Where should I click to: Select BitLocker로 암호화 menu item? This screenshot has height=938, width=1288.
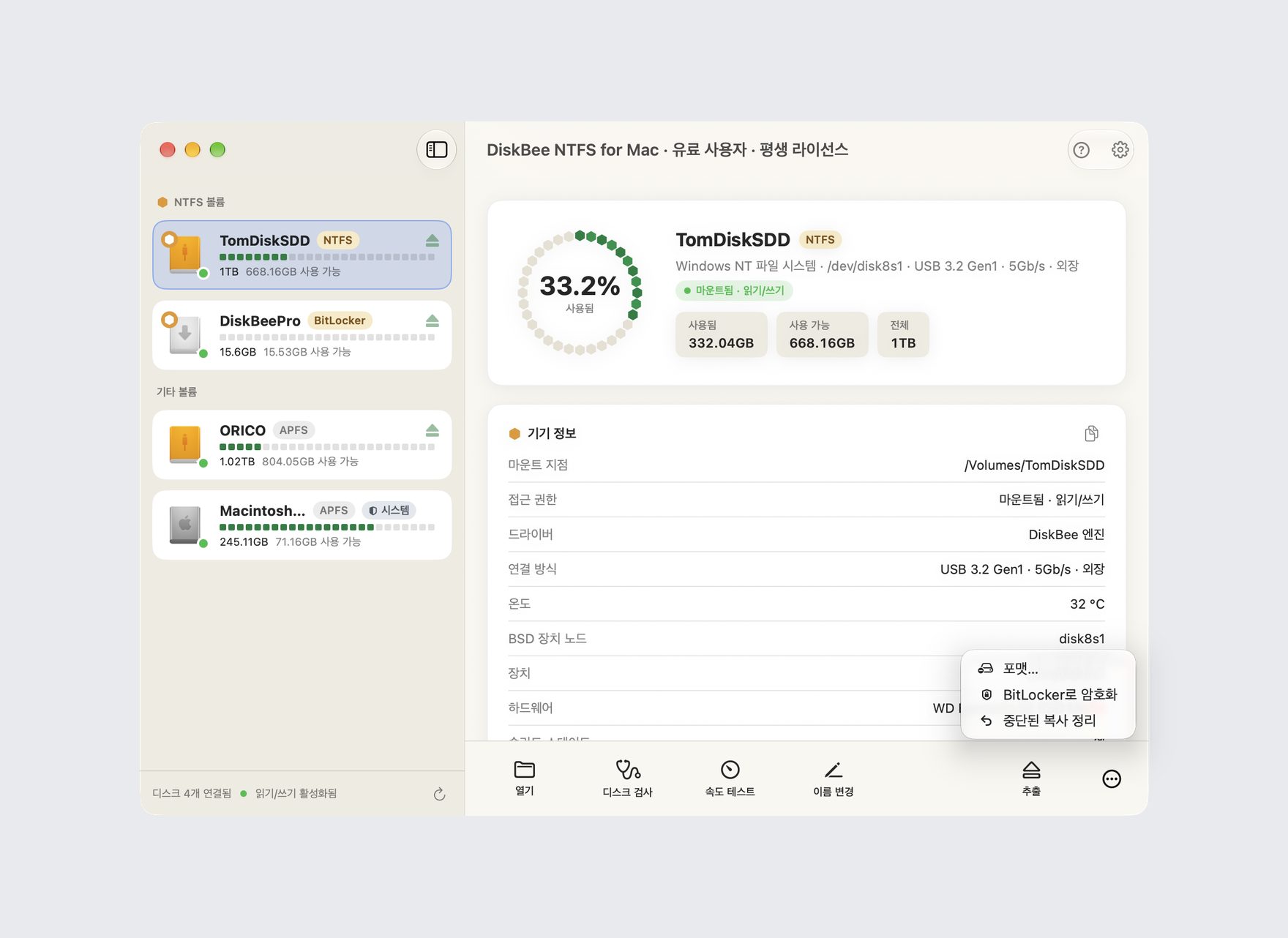click(1048, 695)
